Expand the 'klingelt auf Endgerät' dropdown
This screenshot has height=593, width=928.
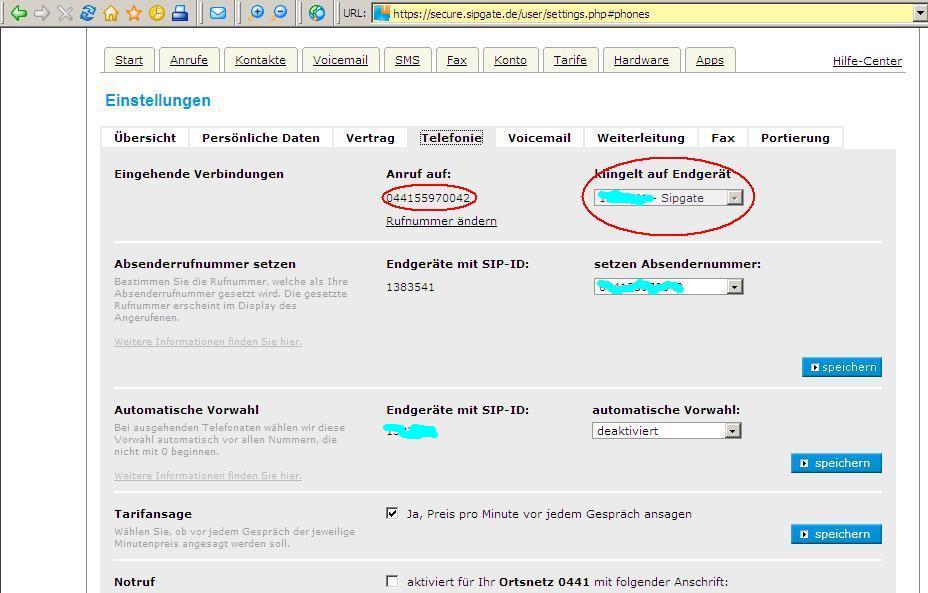734,198
